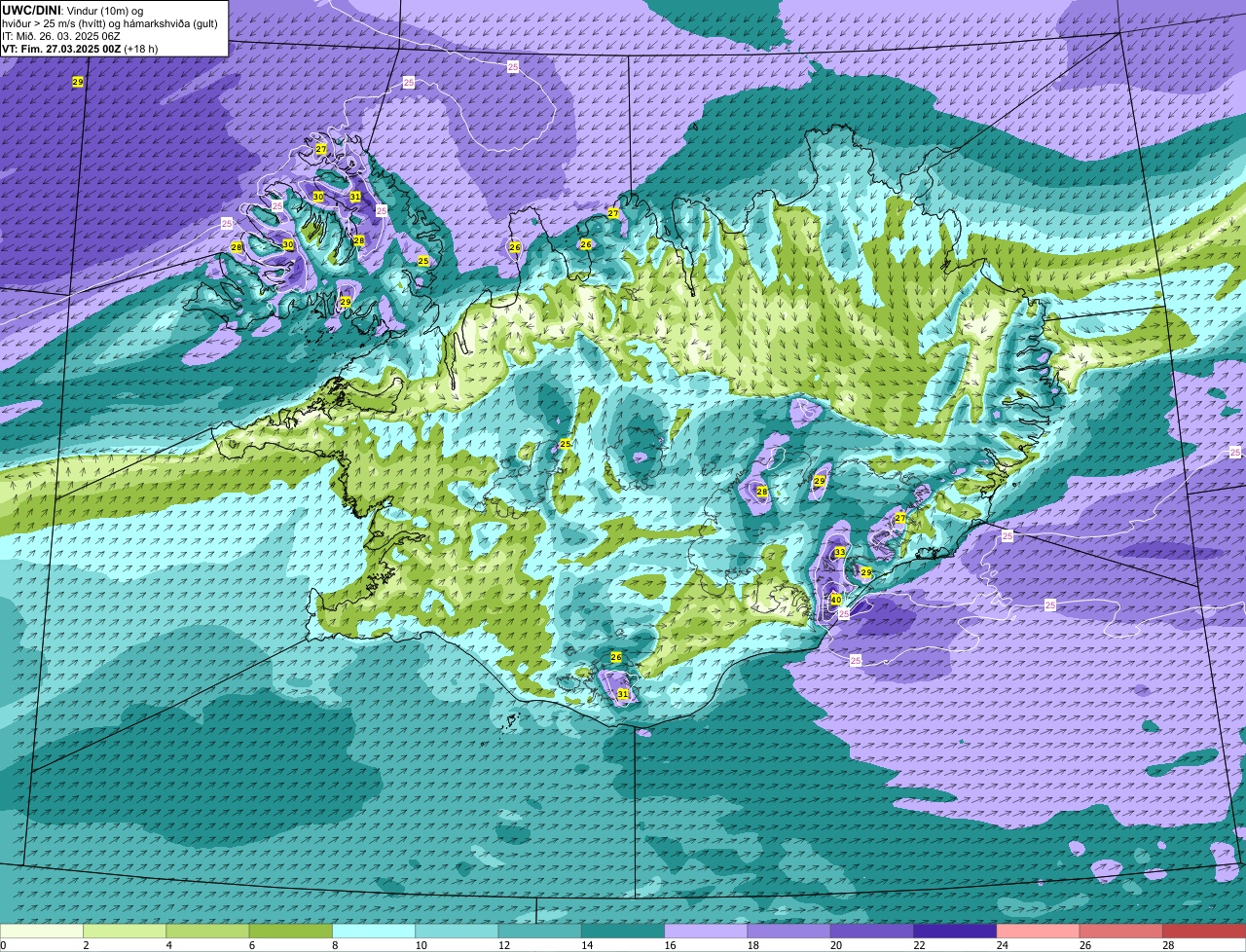Viewport: 1246px width, 952px height.
Task: Click the 'UWC/DINI: Vindur (10m) og' title text
Action: (72, 10)
